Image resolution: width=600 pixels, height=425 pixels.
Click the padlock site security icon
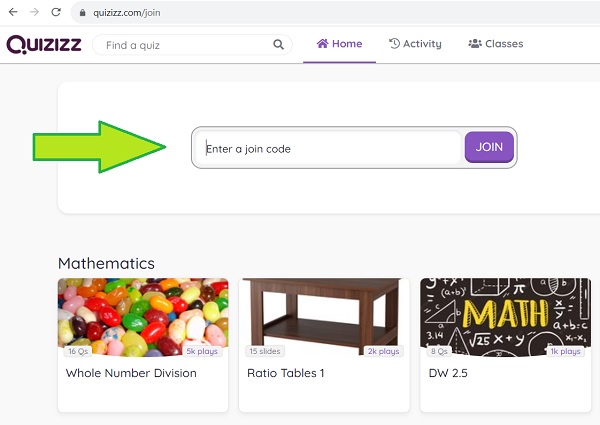[x=82, y=12]
